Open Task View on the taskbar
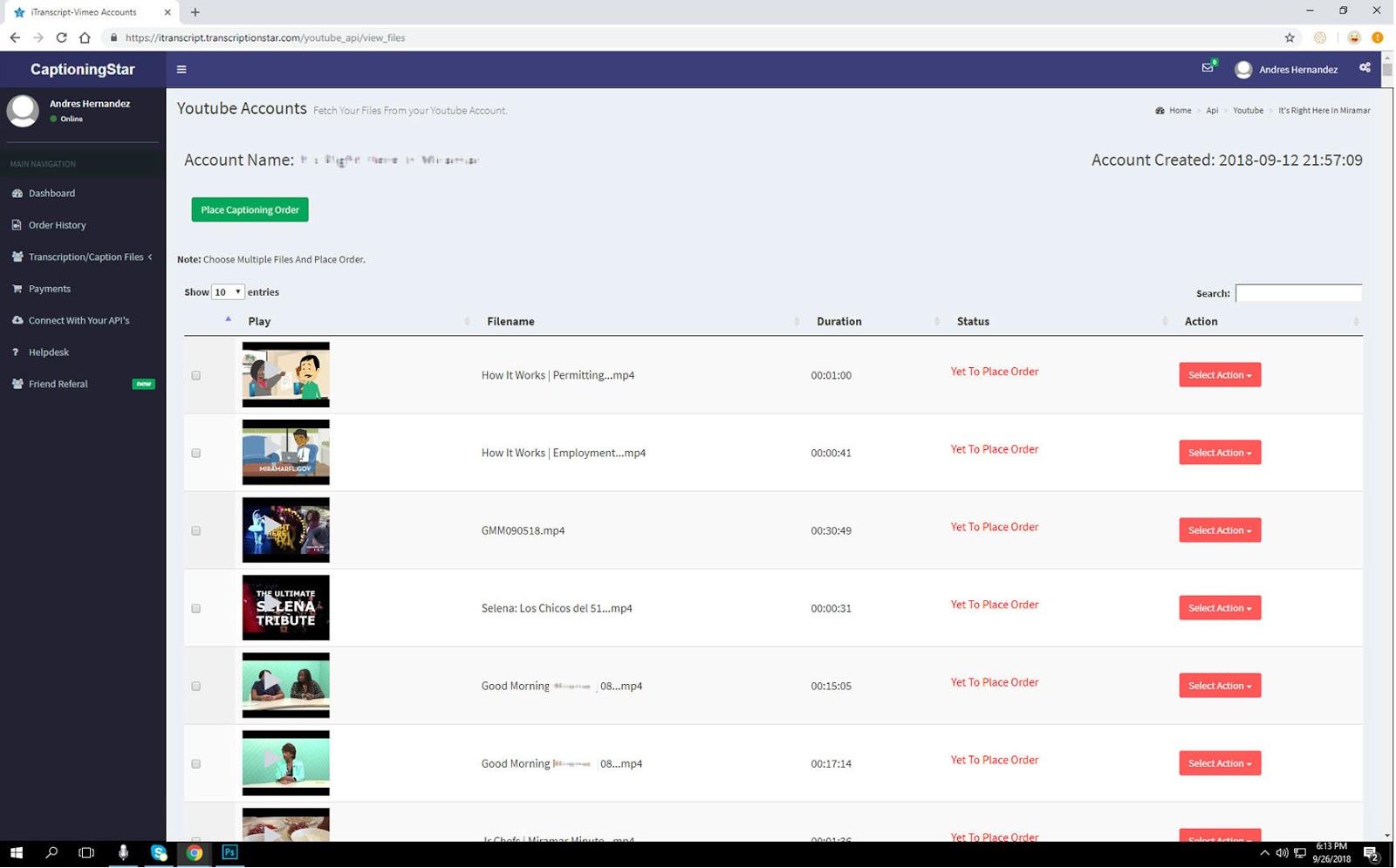The width and height of the screenshot is (1396, 868). pos(86,853)
